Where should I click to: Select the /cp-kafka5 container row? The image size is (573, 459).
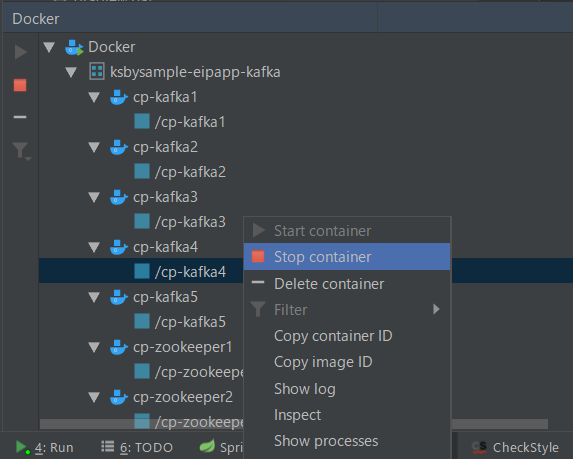click(x=190, y=322)
